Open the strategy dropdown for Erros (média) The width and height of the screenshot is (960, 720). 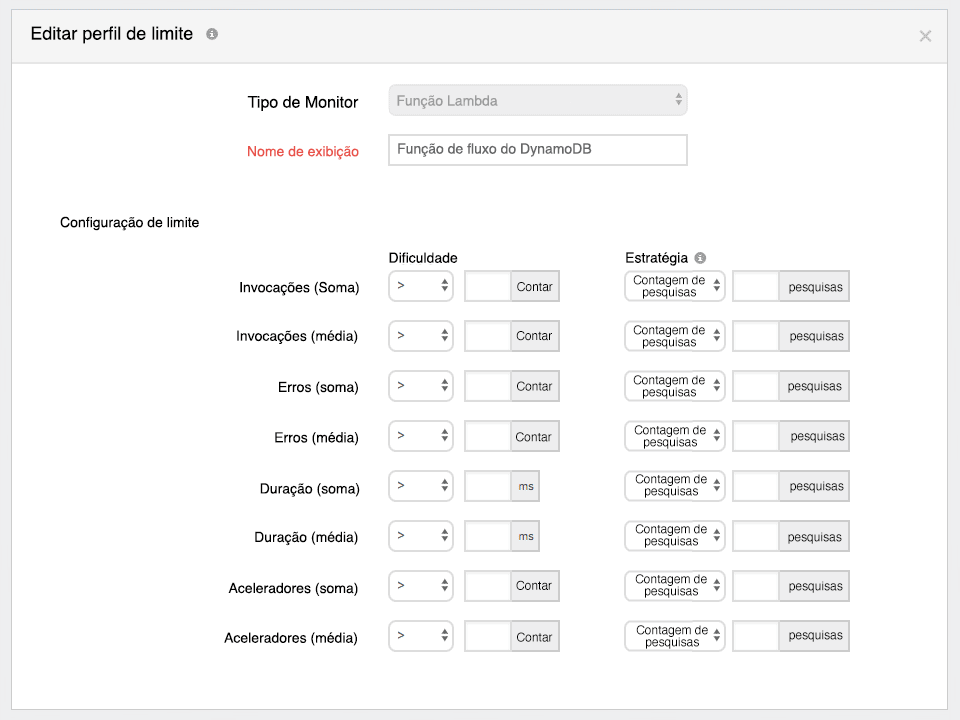coord(674,436)
